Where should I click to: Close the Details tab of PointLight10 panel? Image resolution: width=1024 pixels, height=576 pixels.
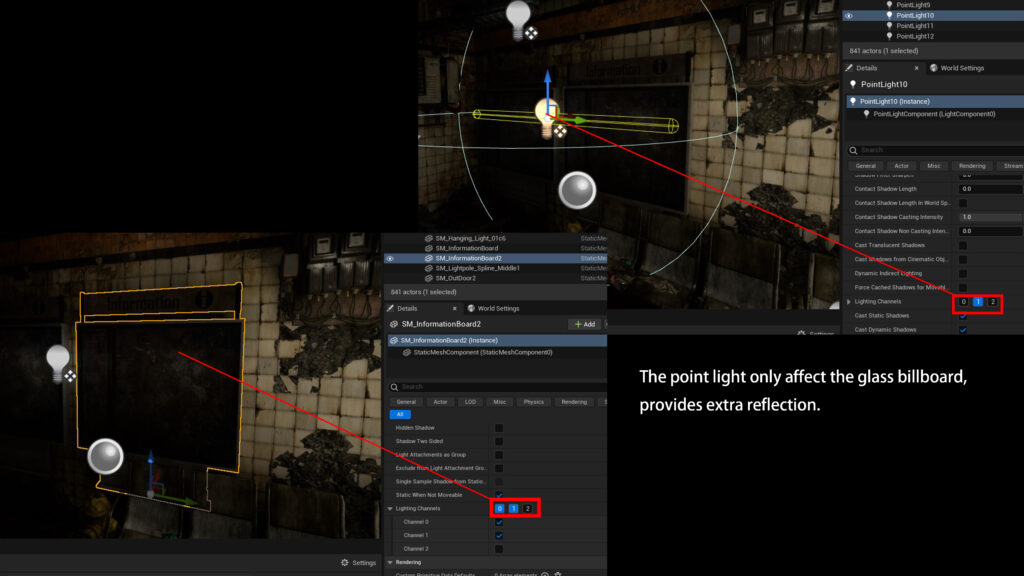click(916, 68)
